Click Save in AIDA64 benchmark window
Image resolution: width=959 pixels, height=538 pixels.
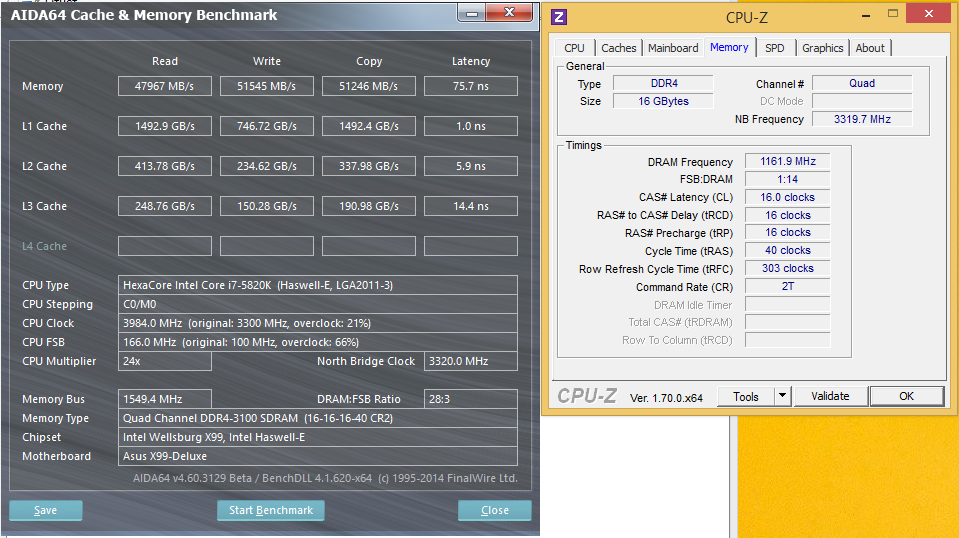click(x=45, y=510)
